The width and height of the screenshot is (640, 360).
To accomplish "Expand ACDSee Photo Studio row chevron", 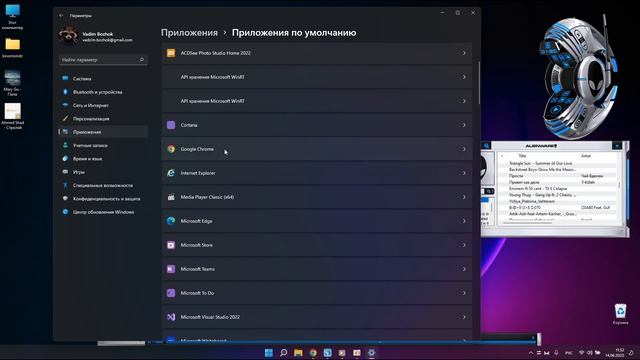I will point(464,53).
